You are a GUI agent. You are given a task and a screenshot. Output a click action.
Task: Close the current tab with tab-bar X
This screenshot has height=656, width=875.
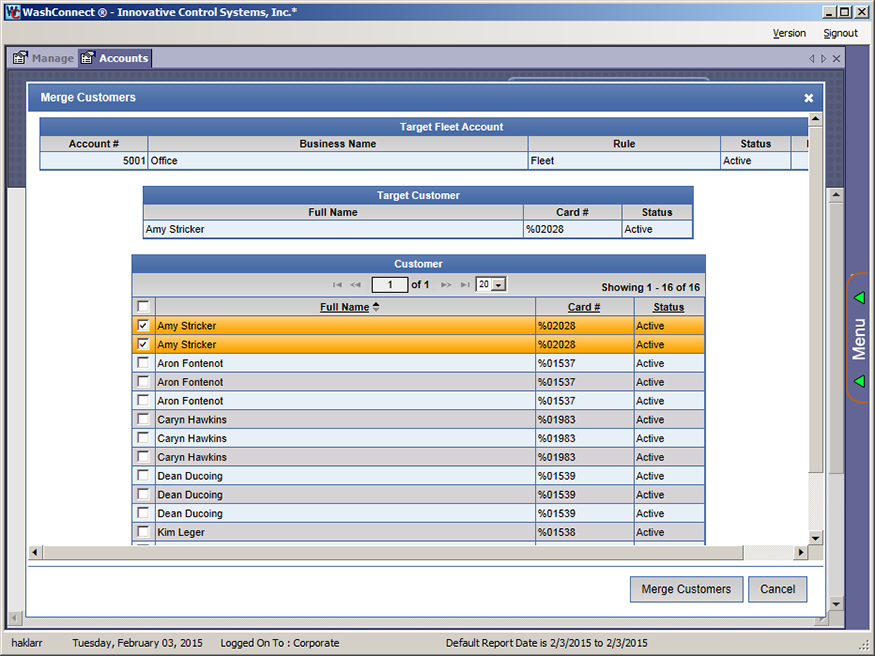[837, 59]
